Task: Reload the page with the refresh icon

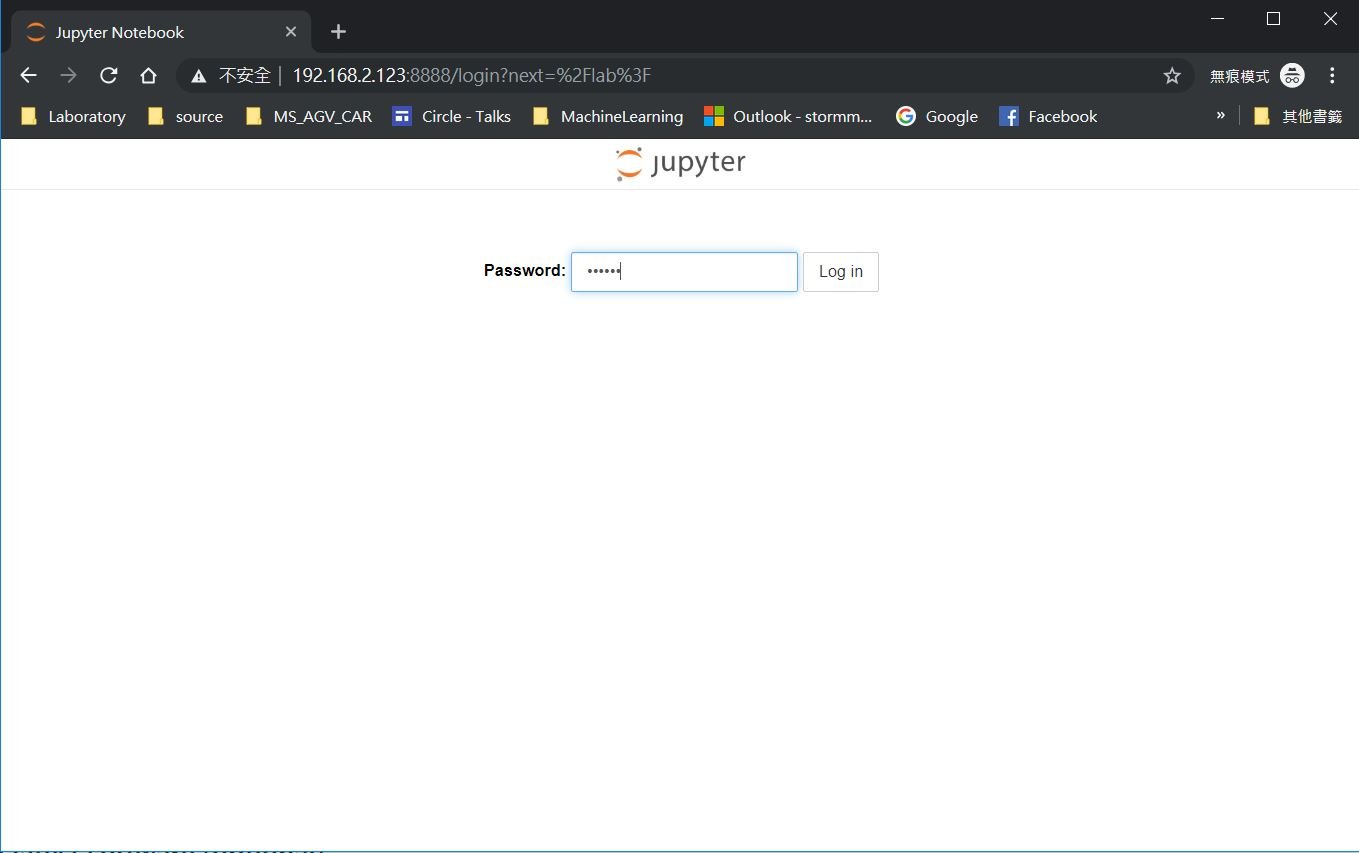Action: (109, 76)
